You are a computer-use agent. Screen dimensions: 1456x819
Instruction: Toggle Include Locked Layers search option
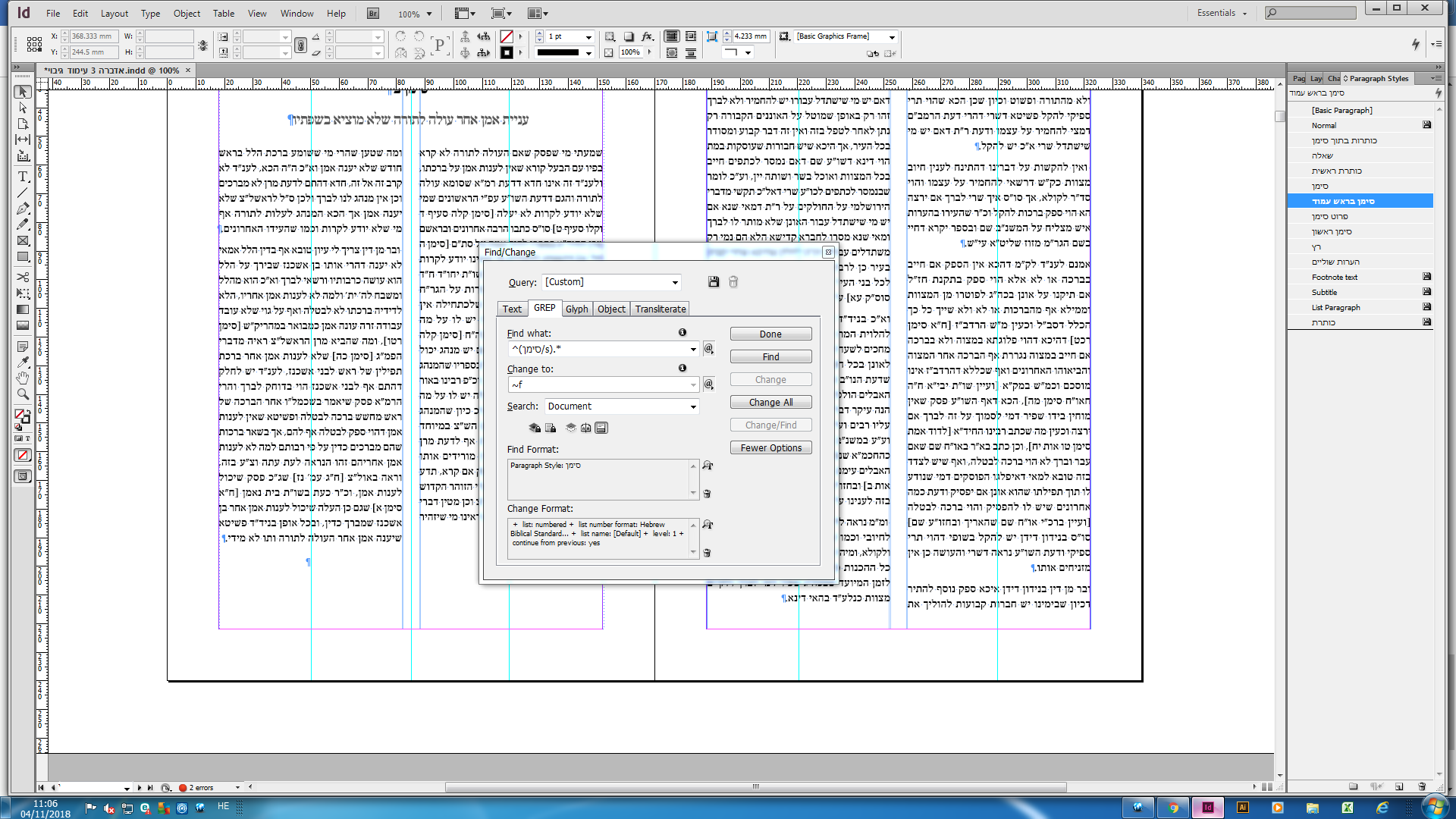click(534, 428)
